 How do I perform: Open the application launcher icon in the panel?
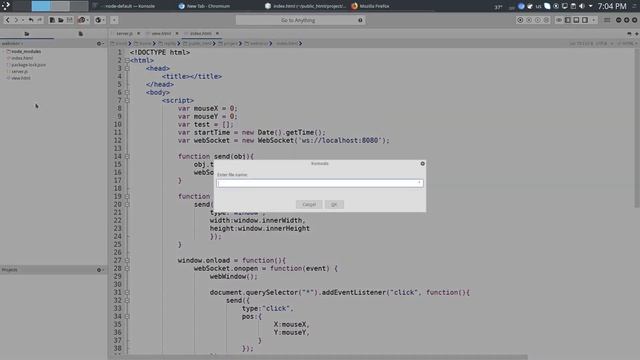point(6,6)
